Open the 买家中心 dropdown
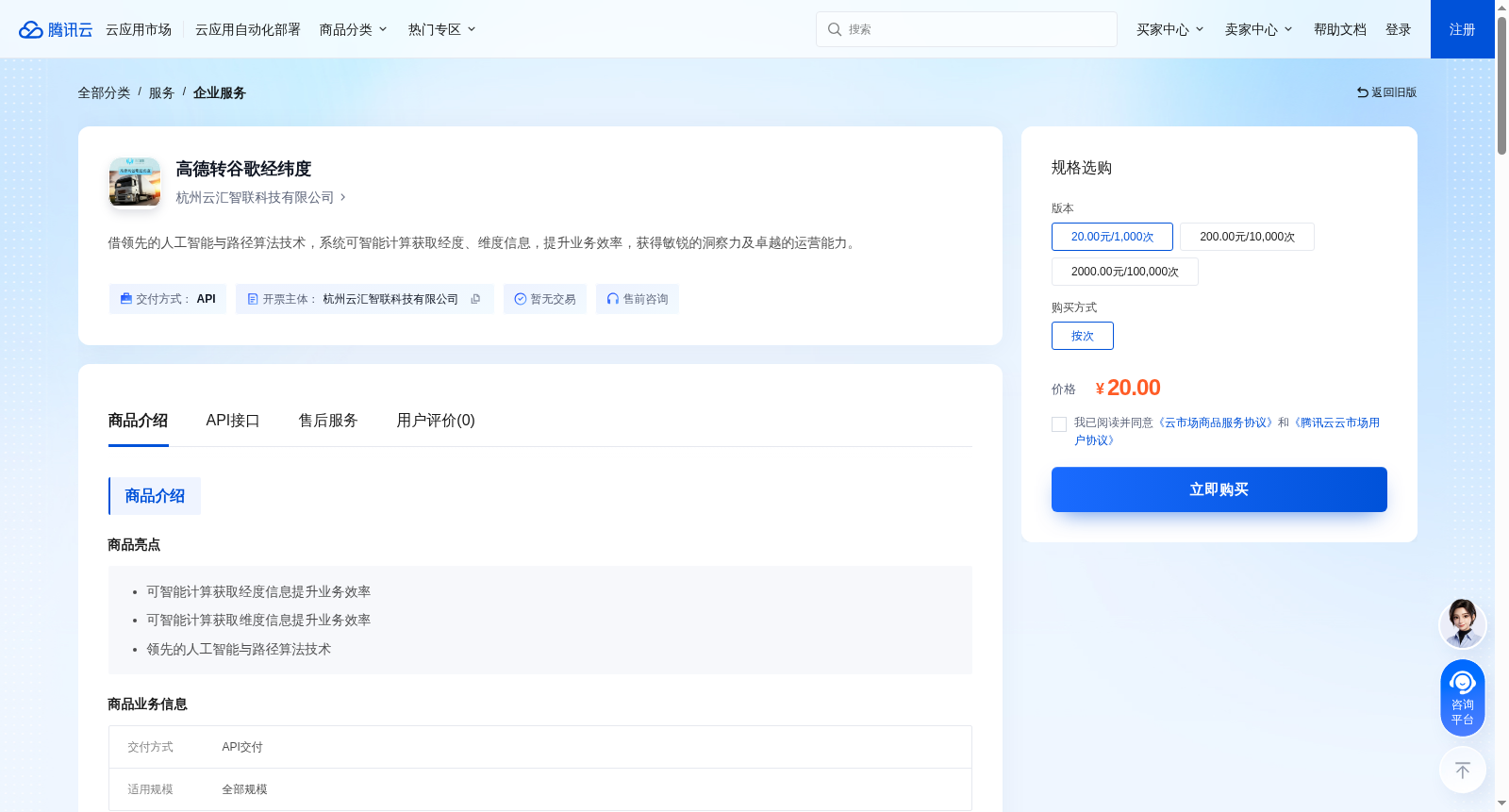Screen dimensions: 1509x812 point(1170,29)
